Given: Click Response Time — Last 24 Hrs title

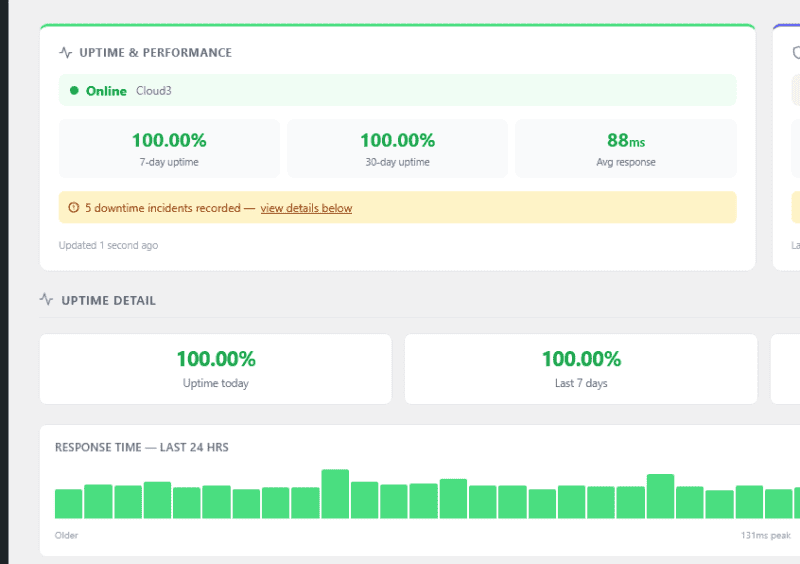Looking at the screenshot, I should pyautogui.click(x=142, y=447).
